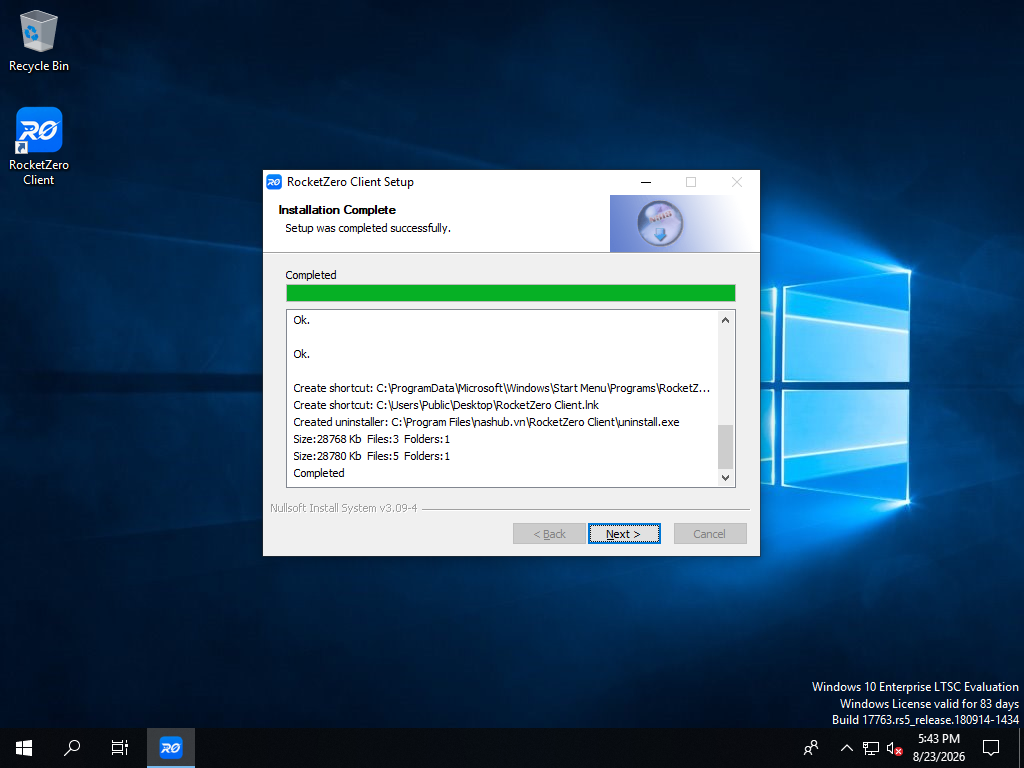Close the RocketZero Client Setup window
This screenshot has width=1024, height=768.
pos(737,182)
